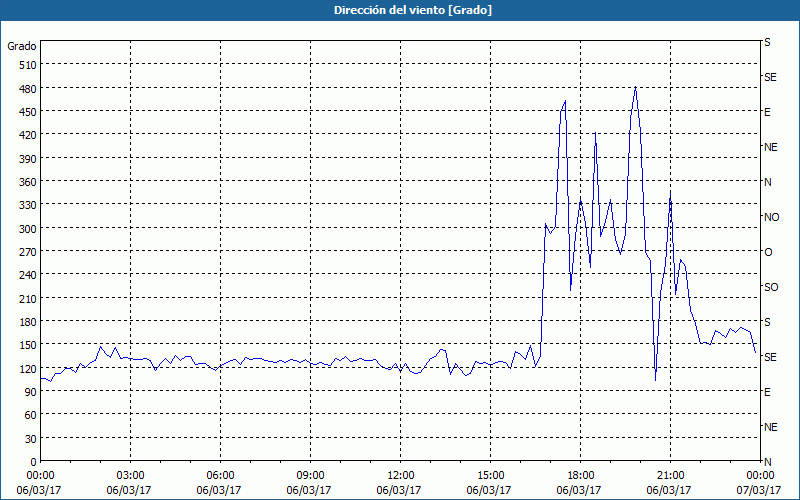Select the 06/03/17 date beneath 18:00
Screen dimensions: 800x500
pos(579,490)
